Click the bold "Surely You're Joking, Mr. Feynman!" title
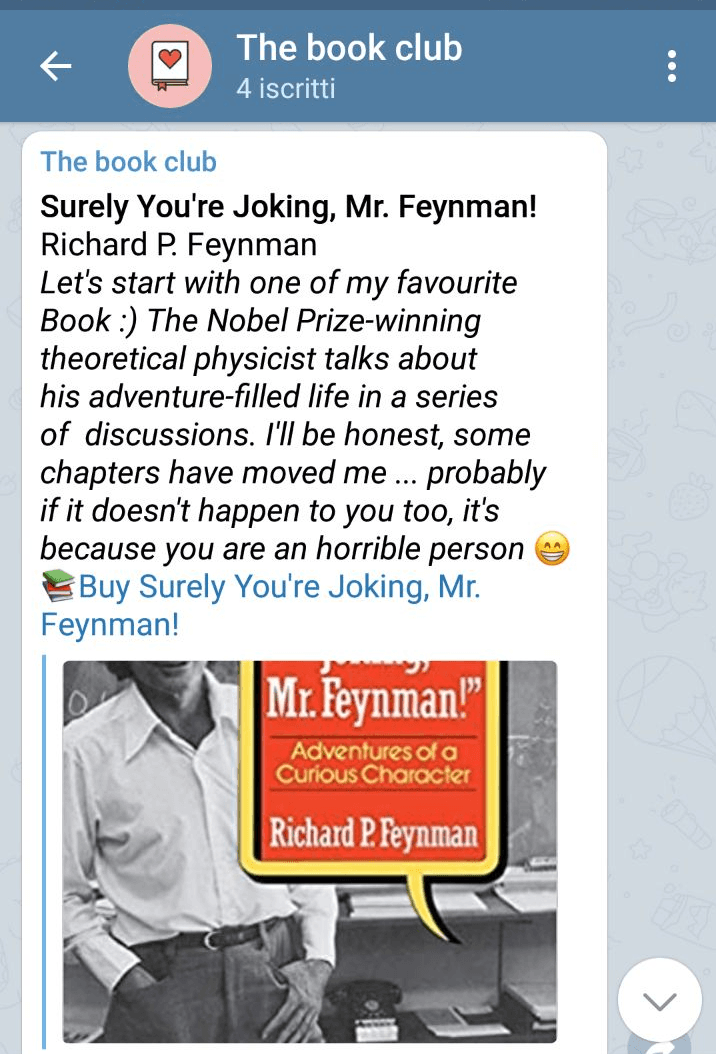Viewport: 716px width, 1054px height. [289, 207]
